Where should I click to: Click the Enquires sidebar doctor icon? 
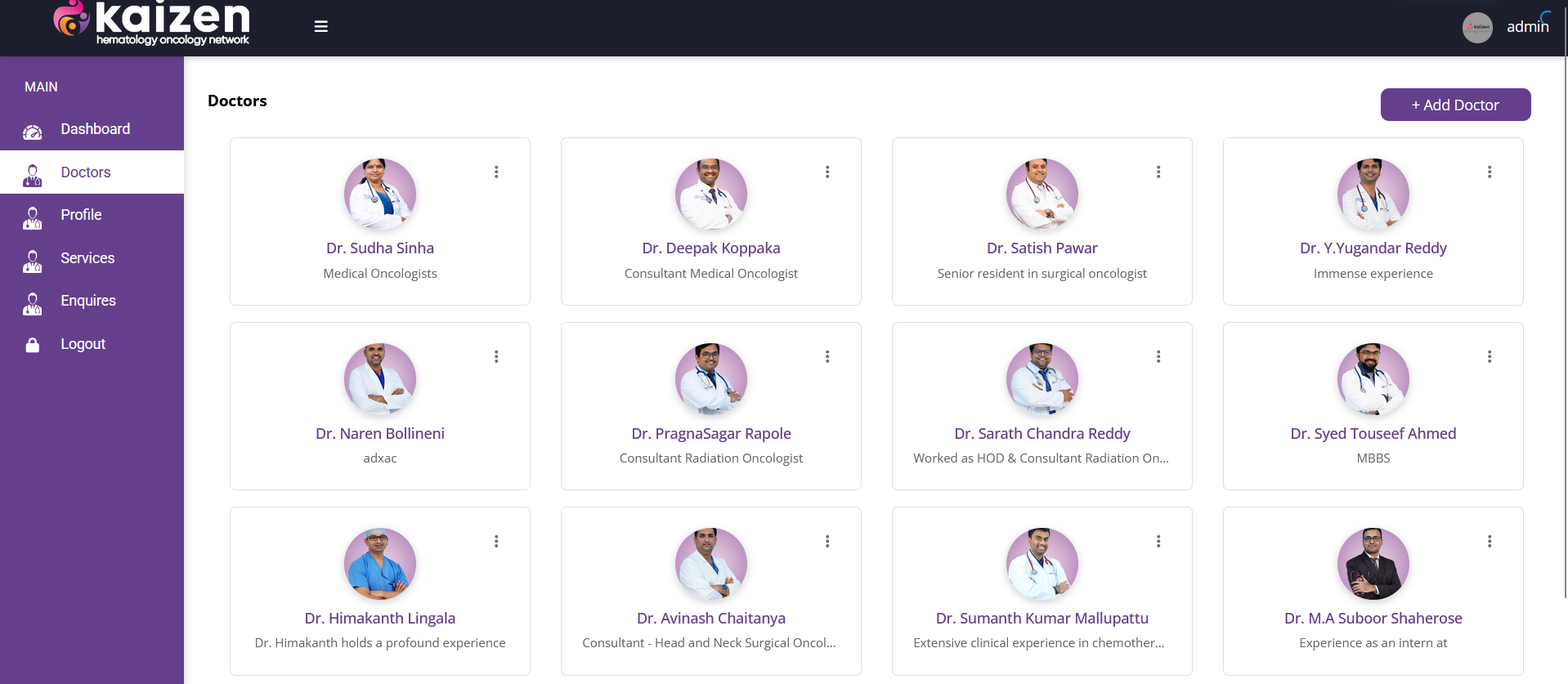(x=33, y=302)
